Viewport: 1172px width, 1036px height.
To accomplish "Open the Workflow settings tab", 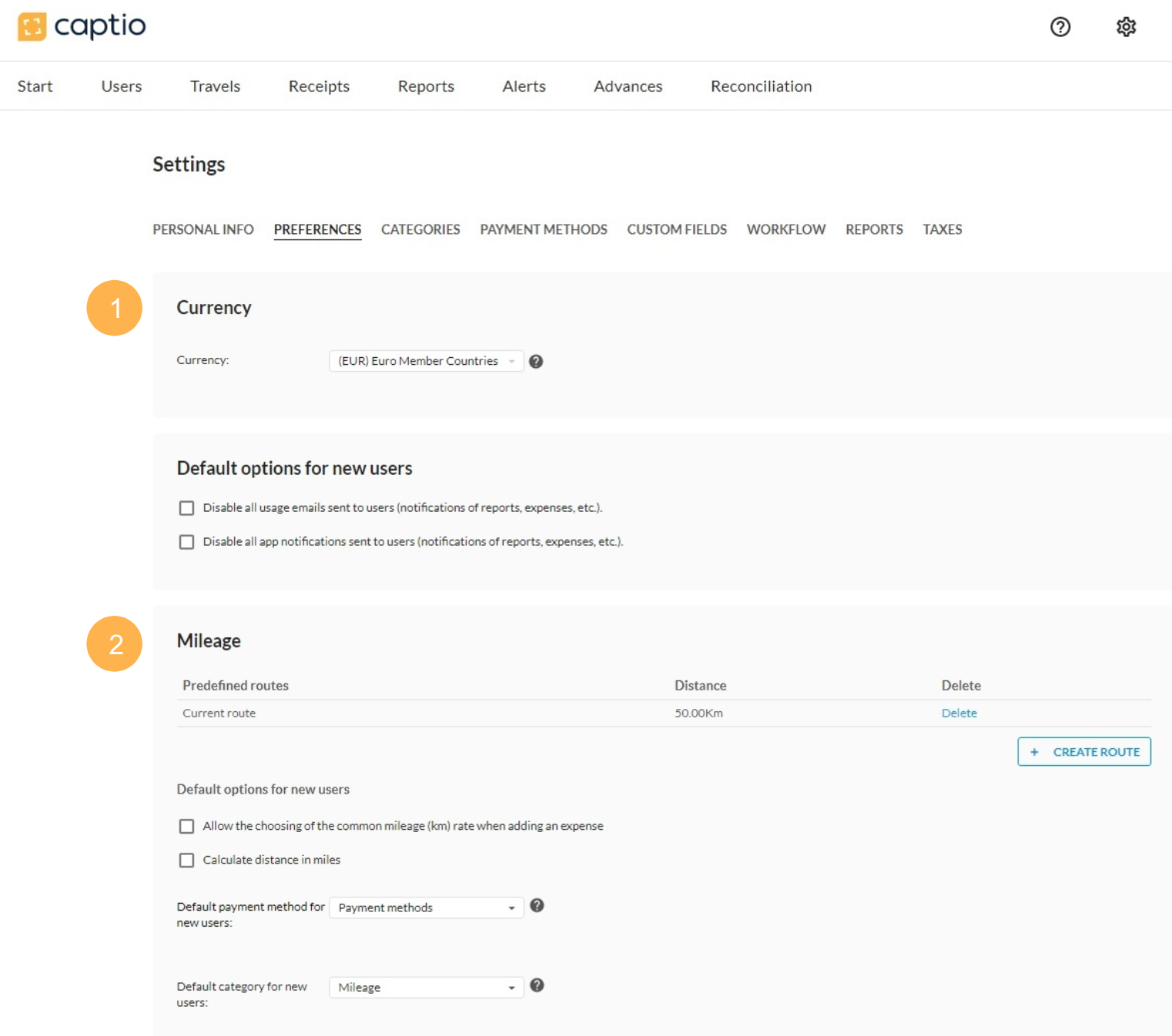I will click(785, 229).
